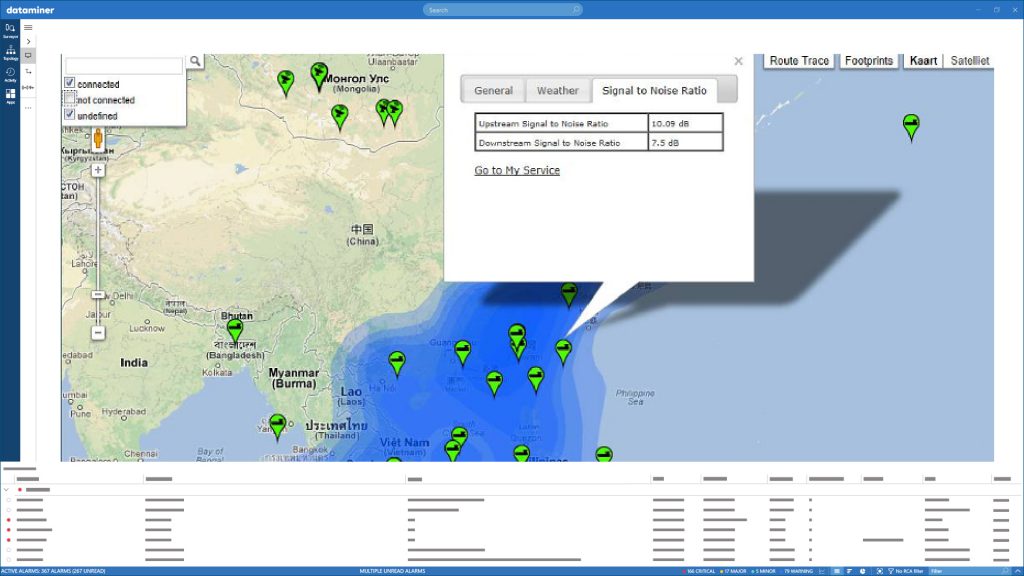Click the header search magnifier icon
The height and width of the screenshot is (576, 1024).
coord(575,10)
